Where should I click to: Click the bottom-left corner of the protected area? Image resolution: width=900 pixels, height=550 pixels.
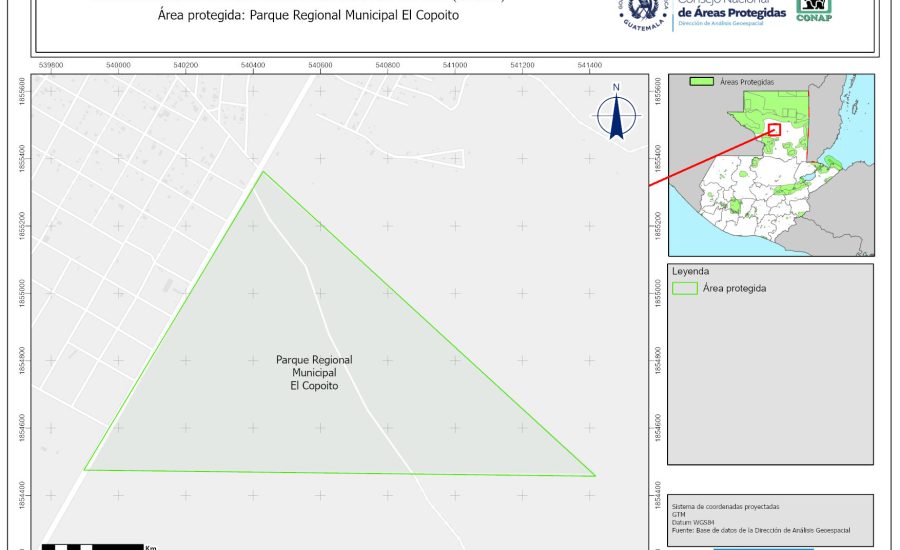click(85, 469)
